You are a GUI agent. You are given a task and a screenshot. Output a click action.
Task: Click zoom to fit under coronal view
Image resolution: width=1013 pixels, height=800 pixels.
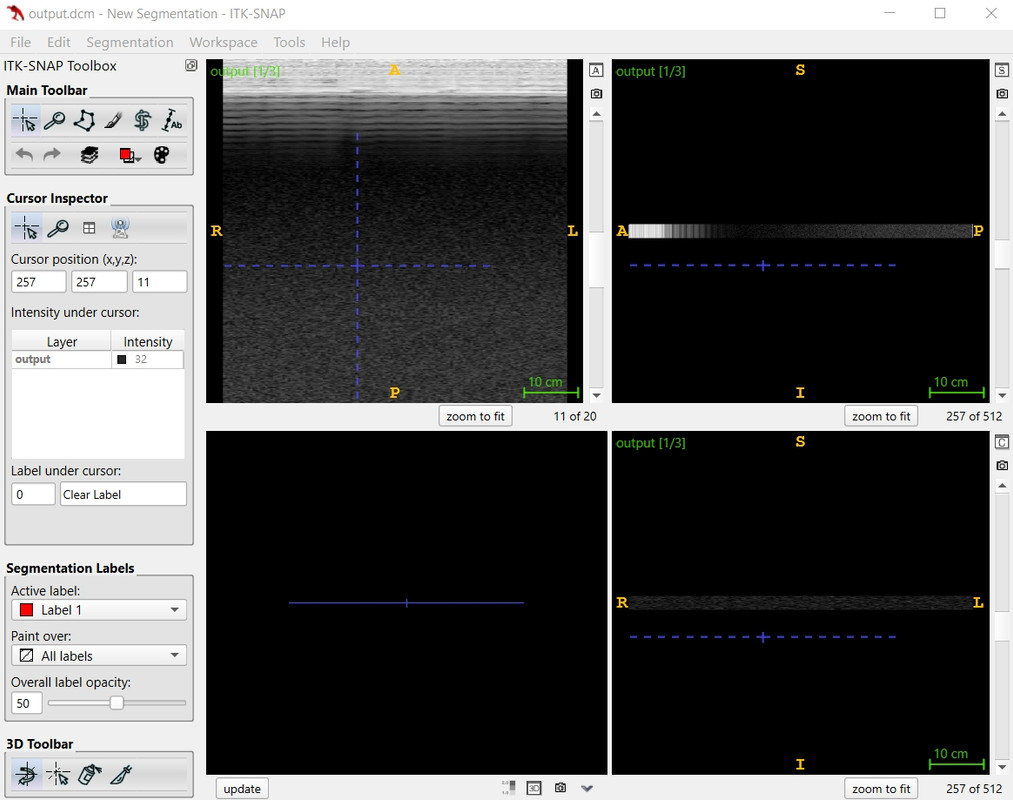click(881, 788)
